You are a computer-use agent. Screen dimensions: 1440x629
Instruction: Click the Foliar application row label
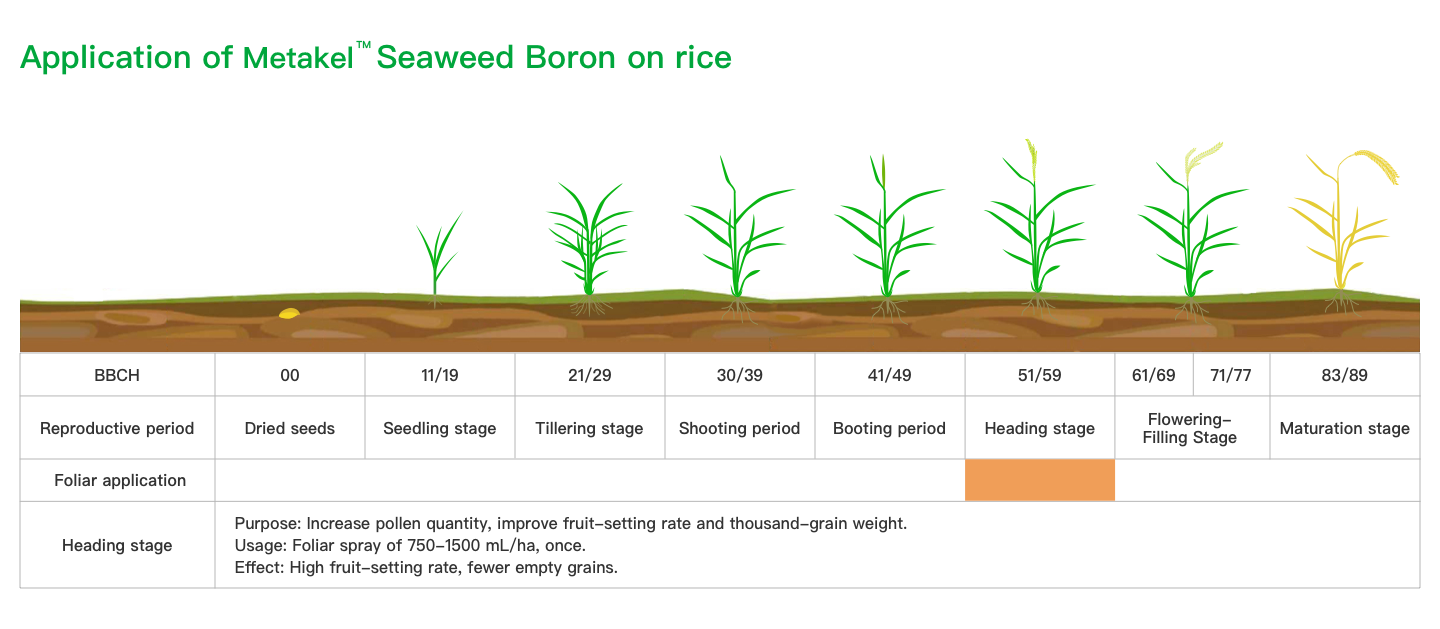(119, 480)
